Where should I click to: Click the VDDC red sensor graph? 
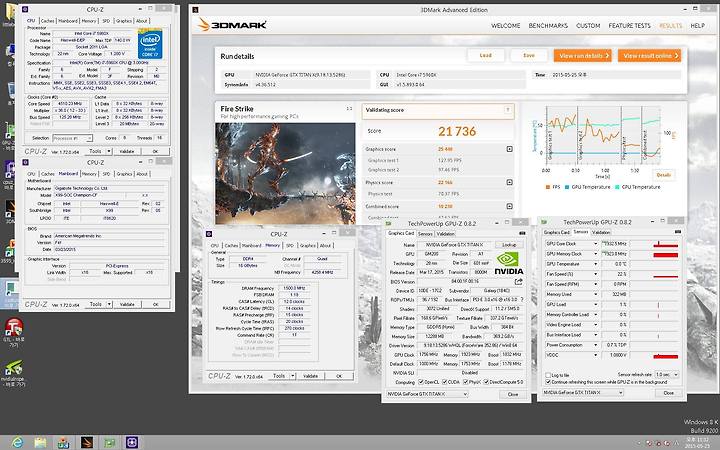[x=654, y=355]
